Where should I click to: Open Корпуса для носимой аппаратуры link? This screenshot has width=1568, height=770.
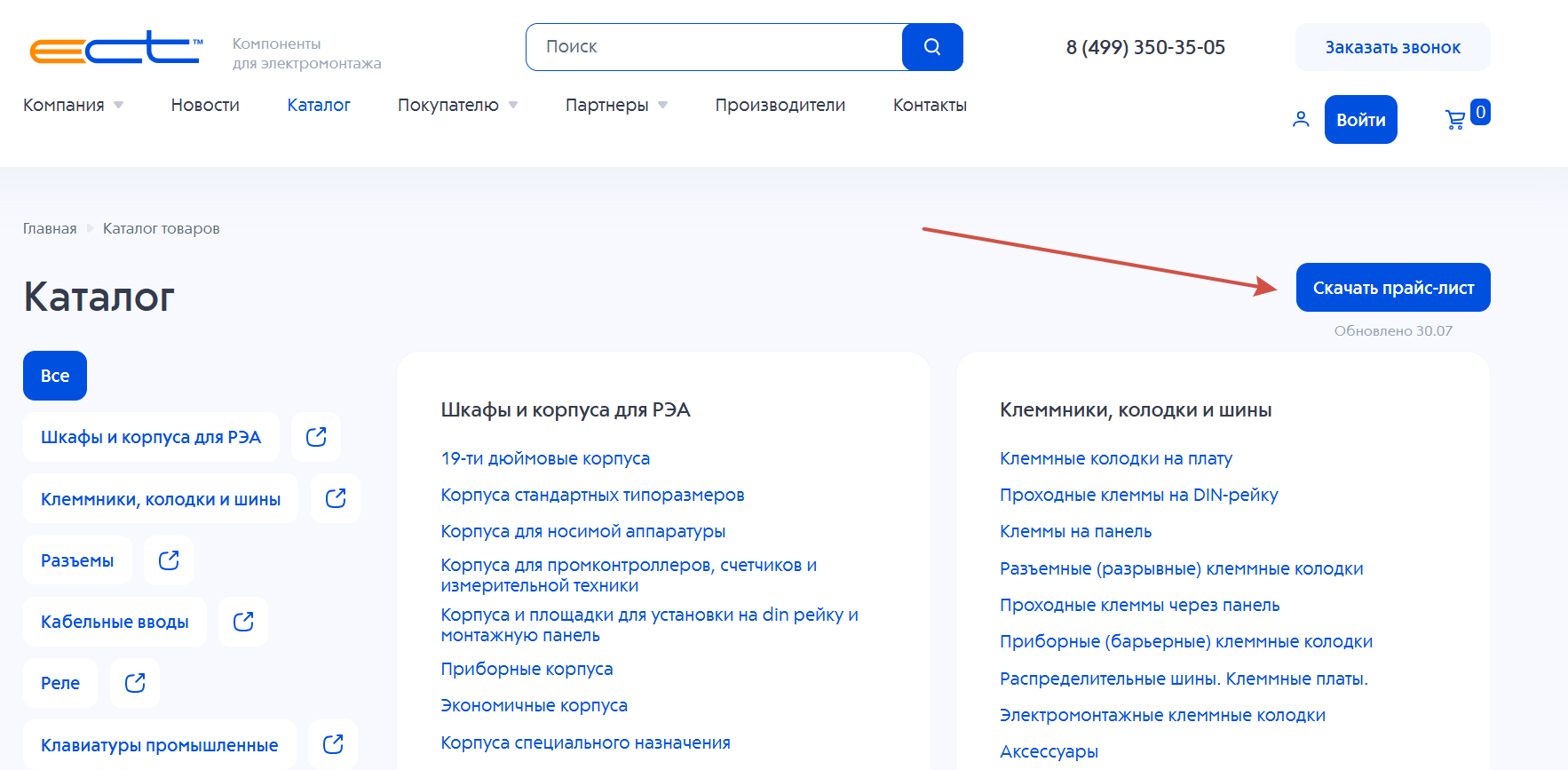[x=583, y=531]
